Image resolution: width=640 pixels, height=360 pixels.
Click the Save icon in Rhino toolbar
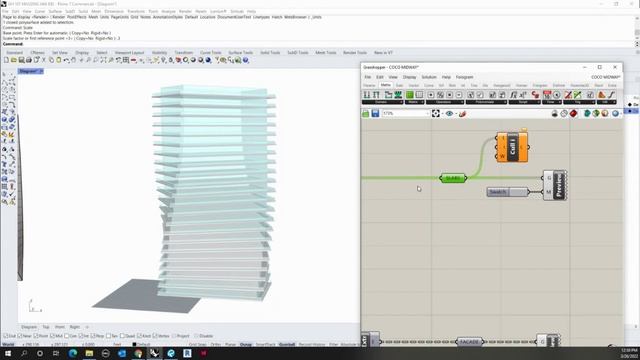(x=21, y=60)
